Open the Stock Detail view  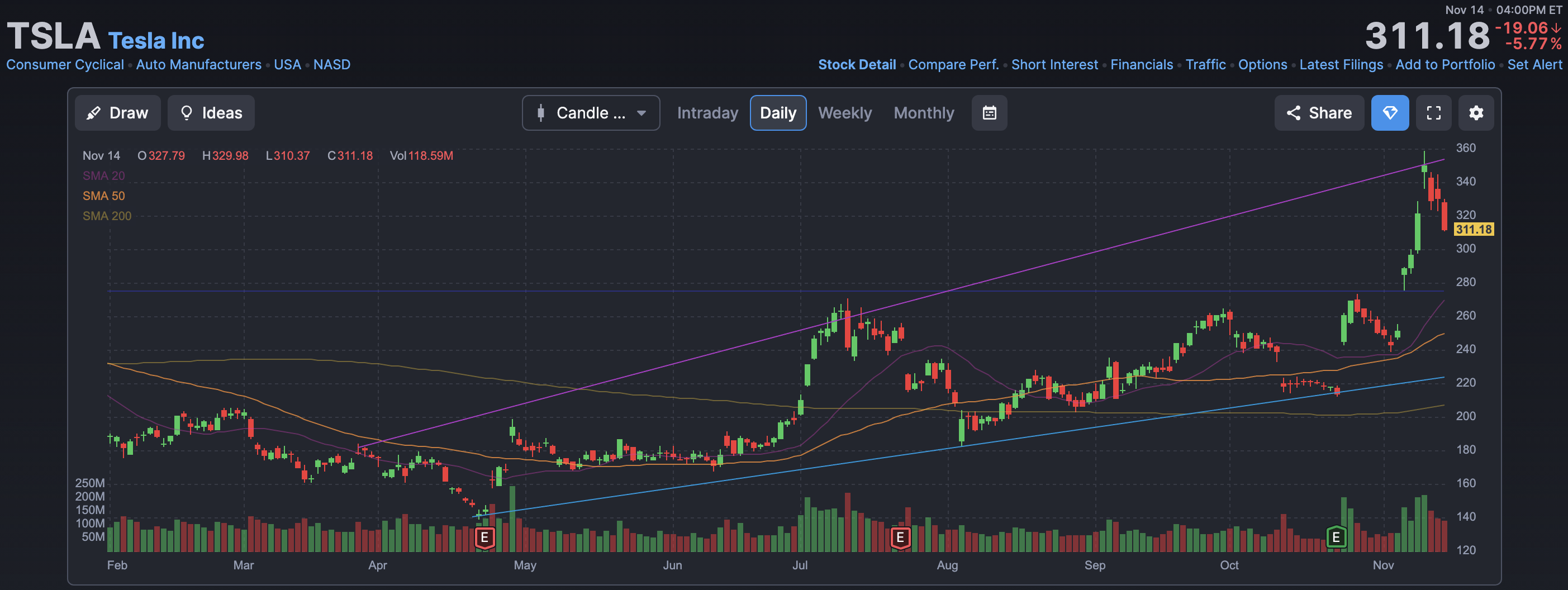857,65
